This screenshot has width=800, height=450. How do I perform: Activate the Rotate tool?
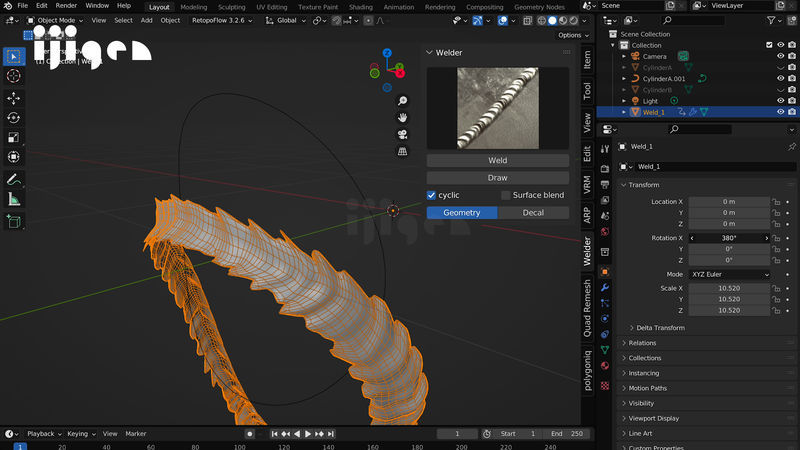[x=14, y=118]
